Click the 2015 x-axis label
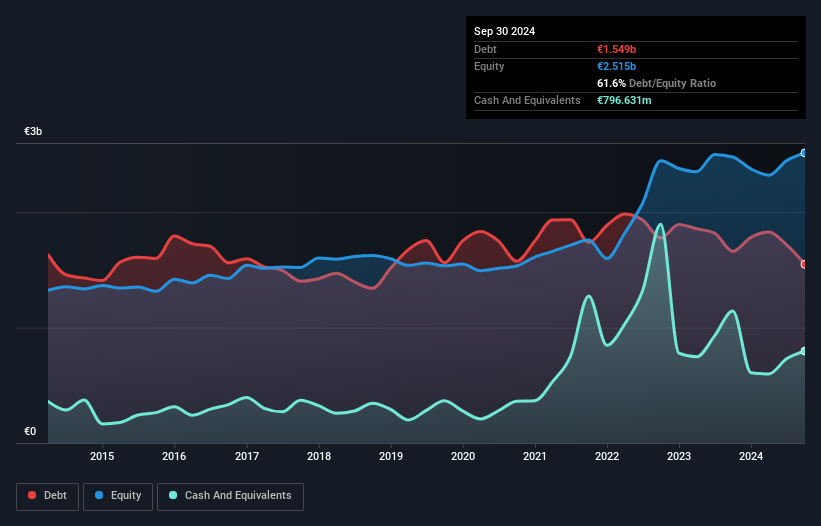 (102, 456)
